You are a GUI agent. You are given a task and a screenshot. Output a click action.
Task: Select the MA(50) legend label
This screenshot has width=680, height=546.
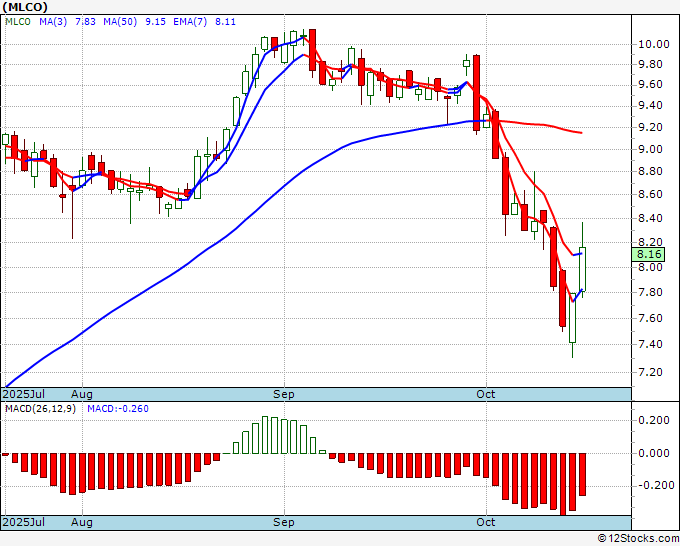[x=120, y=22]
